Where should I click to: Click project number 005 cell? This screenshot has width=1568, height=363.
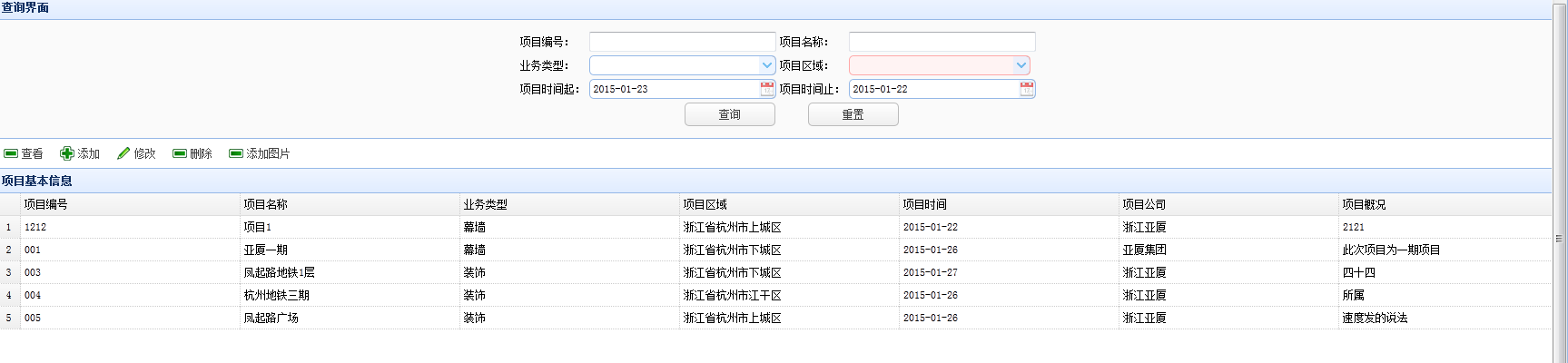pos(130,318)
